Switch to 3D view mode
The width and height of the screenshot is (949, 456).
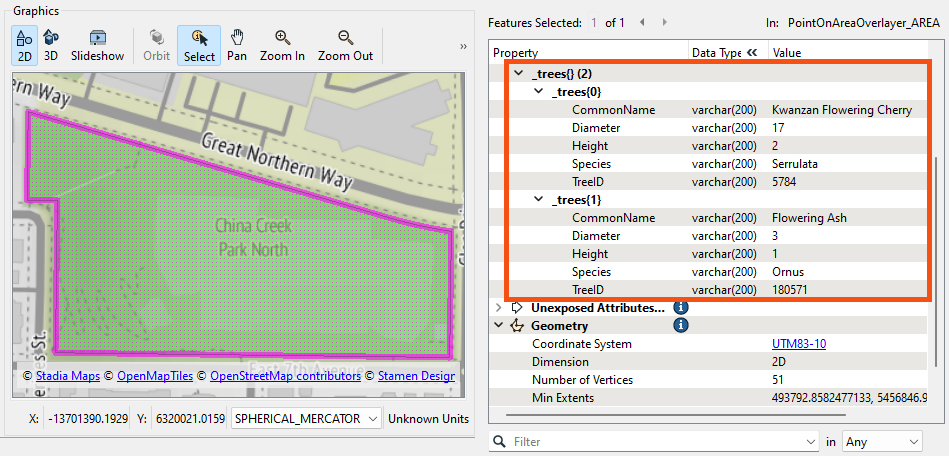[51, 45]
